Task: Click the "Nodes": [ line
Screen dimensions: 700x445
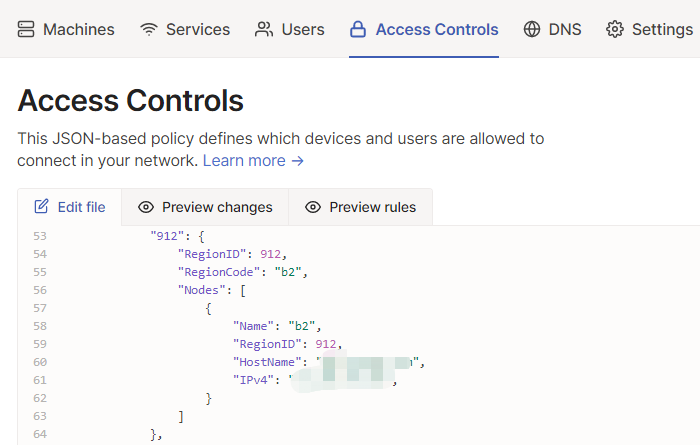Action: 212,291
